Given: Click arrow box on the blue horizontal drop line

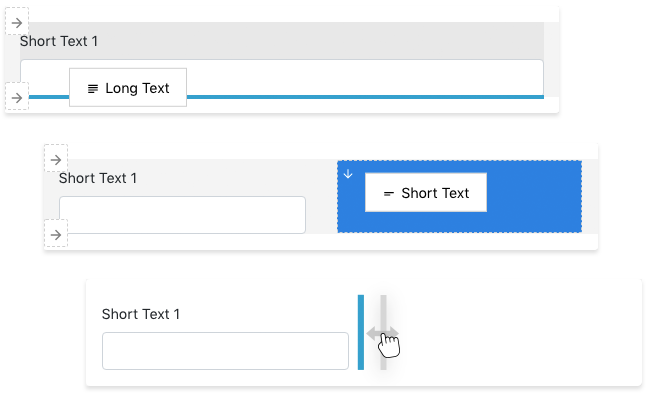Looking at the screenshot, I should pos(17,98).
